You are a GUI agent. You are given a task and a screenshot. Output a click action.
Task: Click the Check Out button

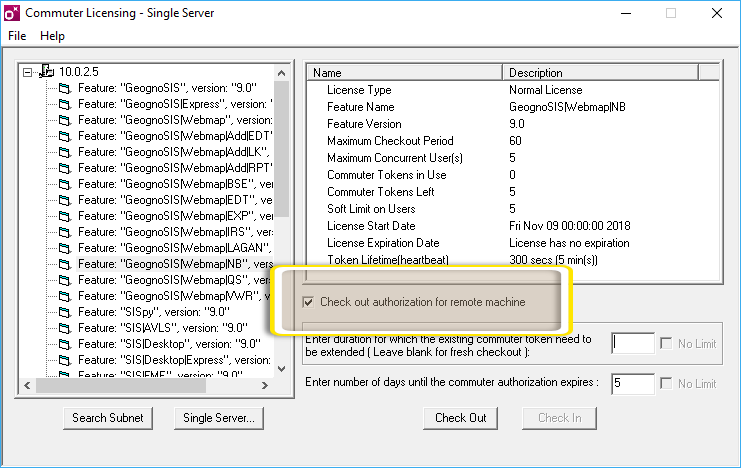[460, 418]
